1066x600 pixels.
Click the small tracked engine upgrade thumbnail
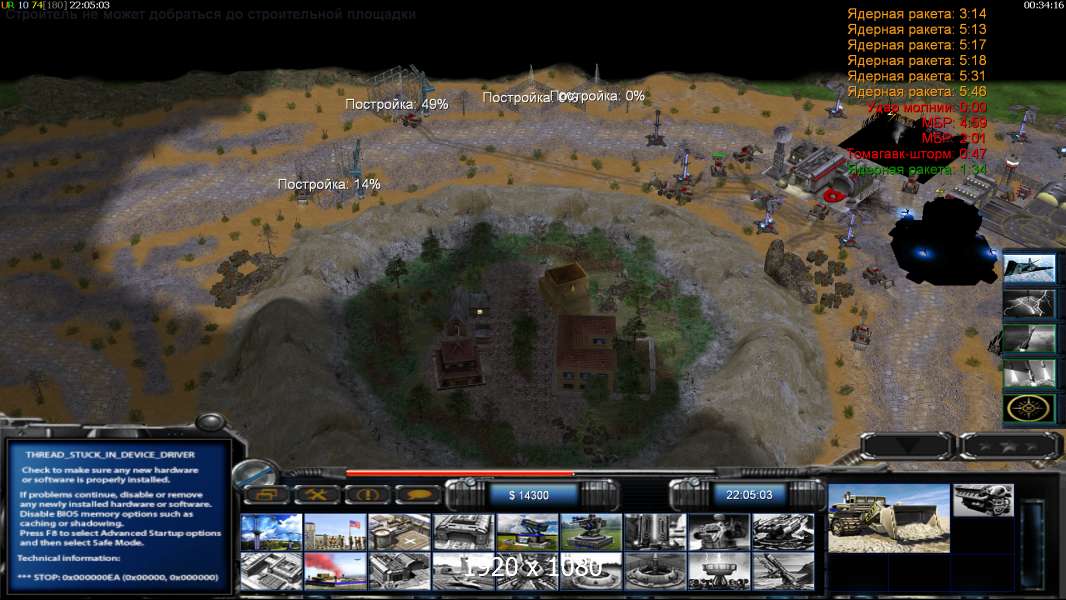[x=983, y=500]
